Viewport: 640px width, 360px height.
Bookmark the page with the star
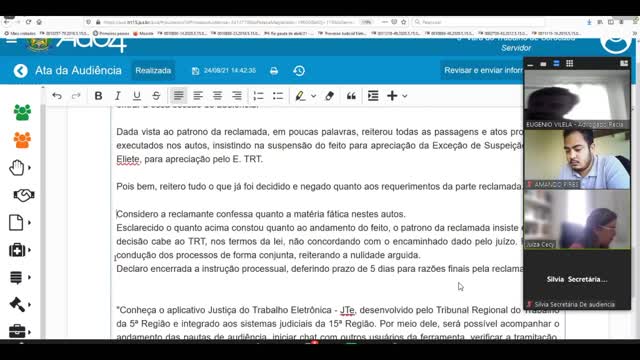[x=404, y=22]
